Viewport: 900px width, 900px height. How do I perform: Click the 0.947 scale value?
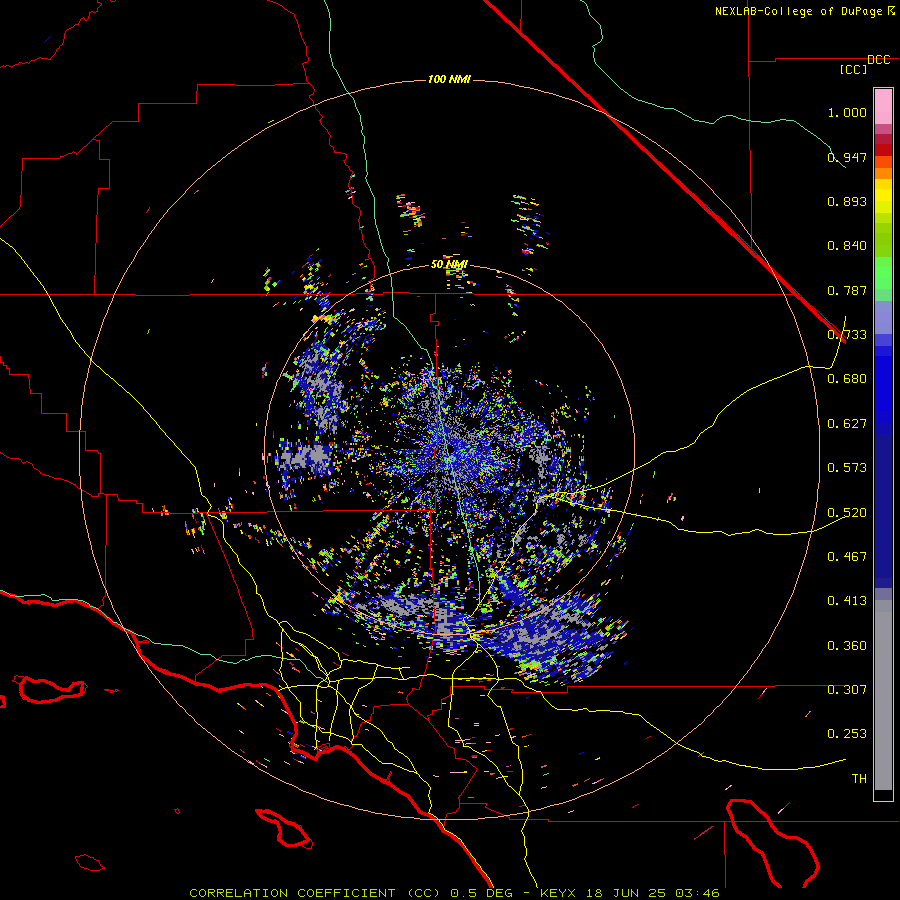click(847, 157)
